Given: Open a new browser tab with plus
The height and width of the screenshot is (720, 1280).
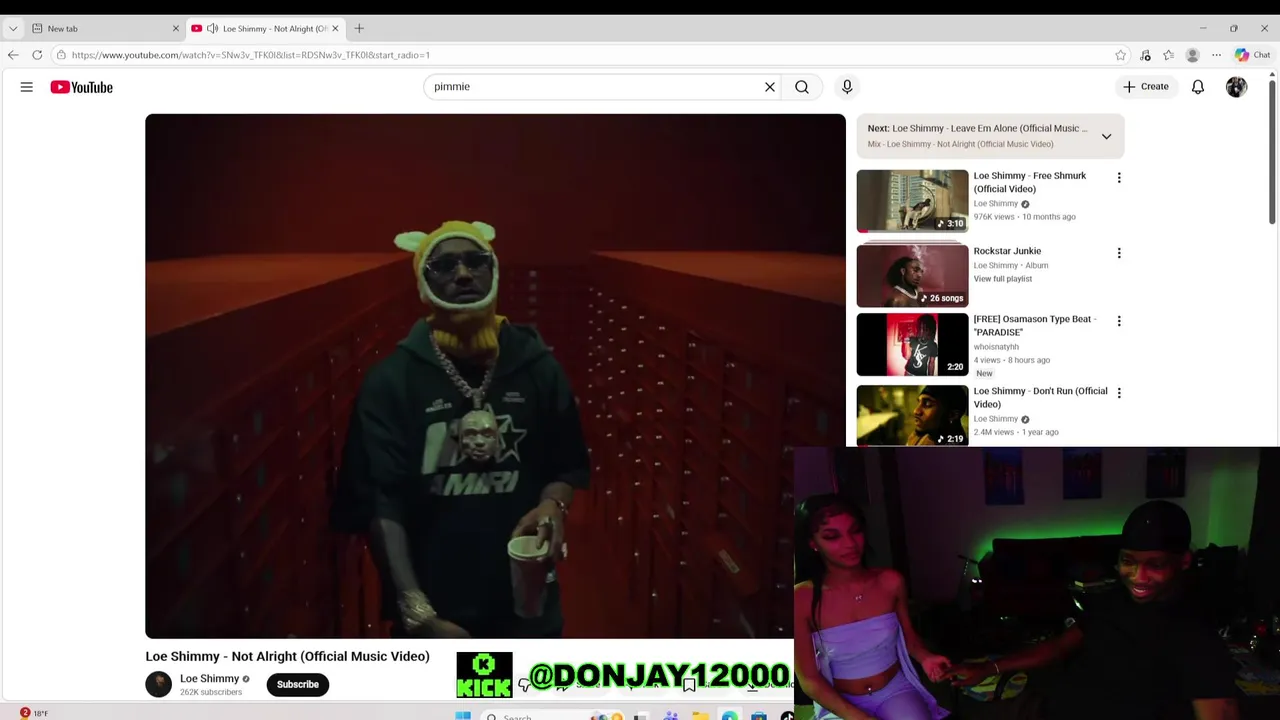Looking at the screenshot, I should [x=359, y=28].
